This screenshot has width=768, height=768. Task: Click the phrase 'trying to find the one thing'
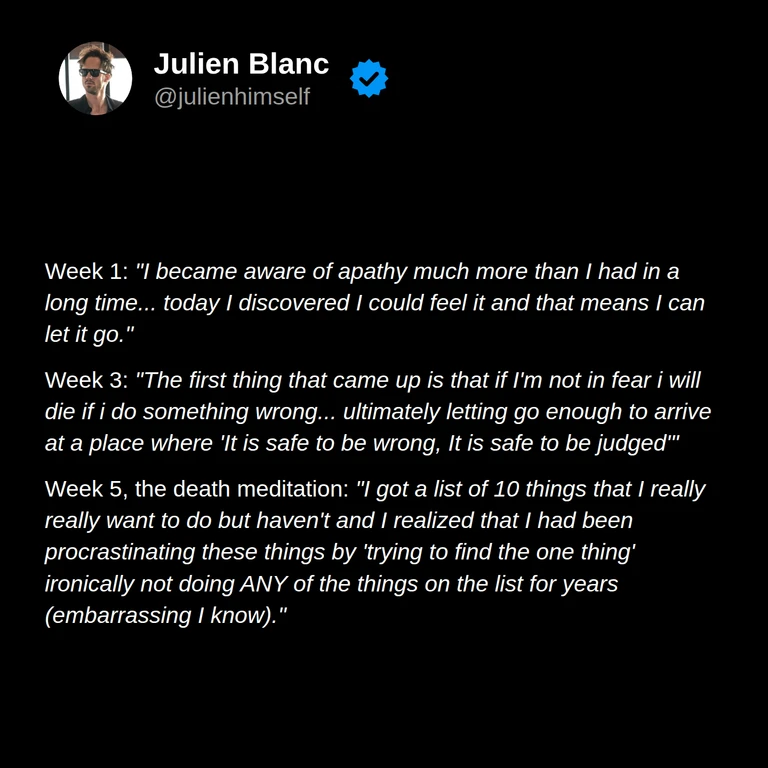[498, 552]
